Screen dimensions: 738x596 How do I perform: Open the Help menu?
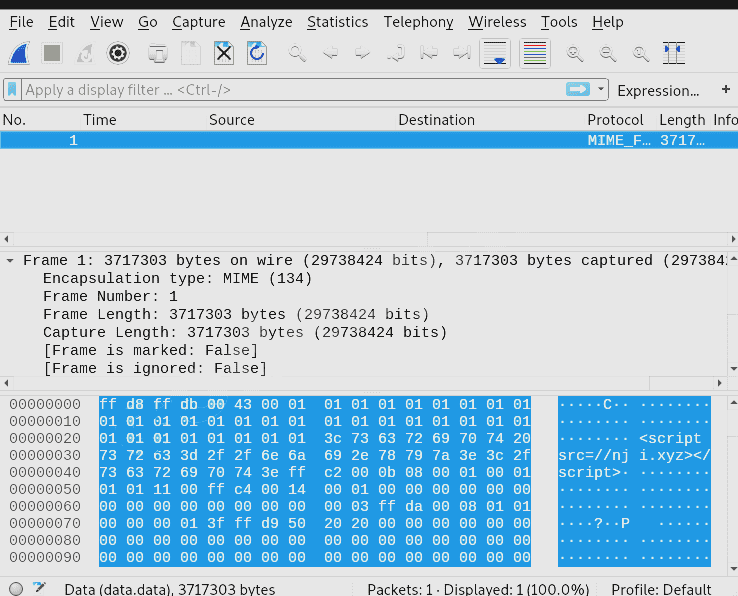[608, 22]
